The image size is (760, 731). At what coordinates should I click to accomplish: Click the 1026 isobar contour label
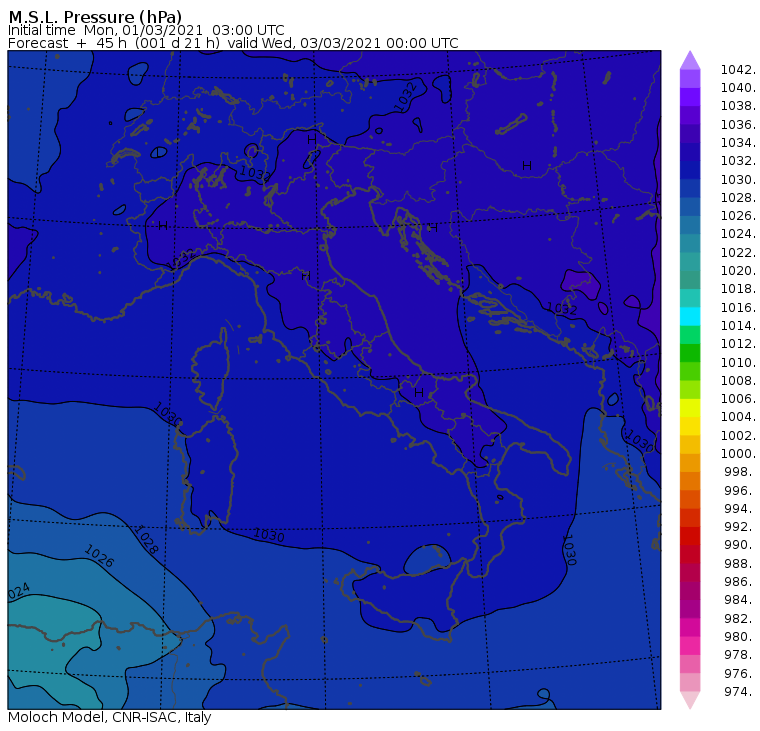click(99, 556)
